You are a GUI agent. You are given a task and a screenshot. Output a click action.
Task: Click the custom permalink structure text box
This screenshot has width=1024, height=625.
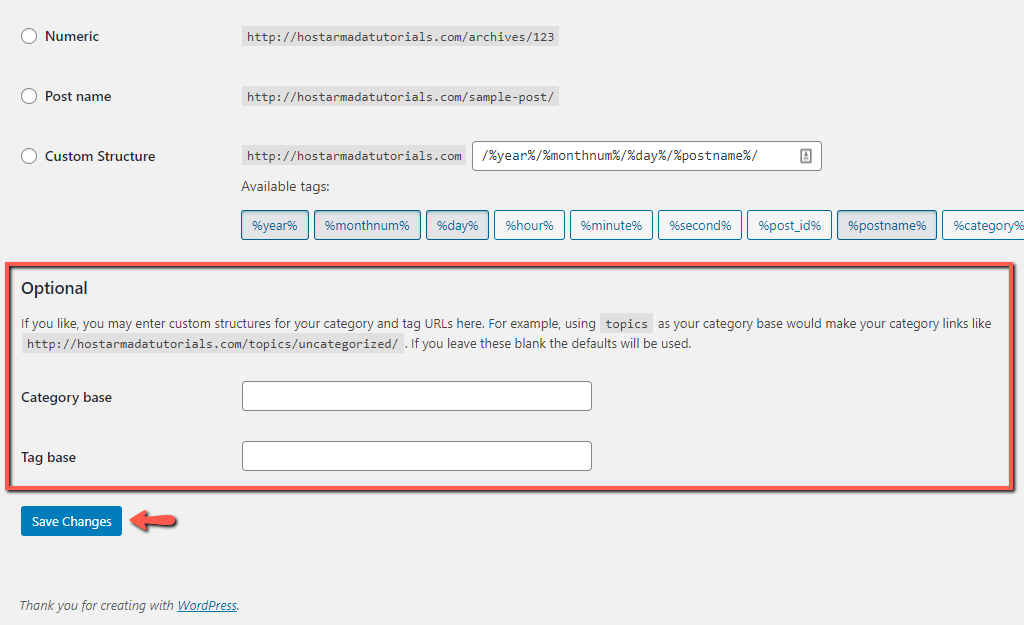630,156
